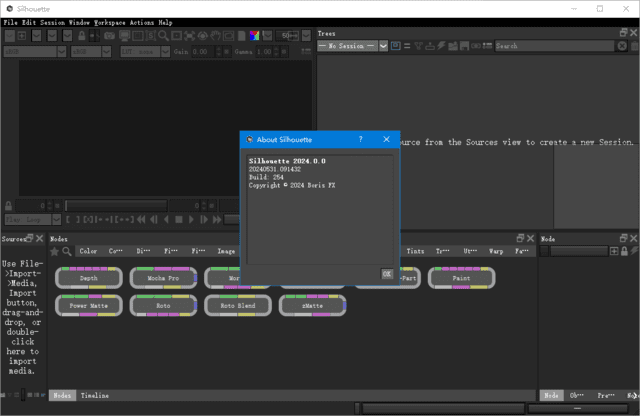This screenshot has width=640, height=416.
Task: Click the magnifier zoom icon in viewer toolbar
Action: (x=163, y=35)
